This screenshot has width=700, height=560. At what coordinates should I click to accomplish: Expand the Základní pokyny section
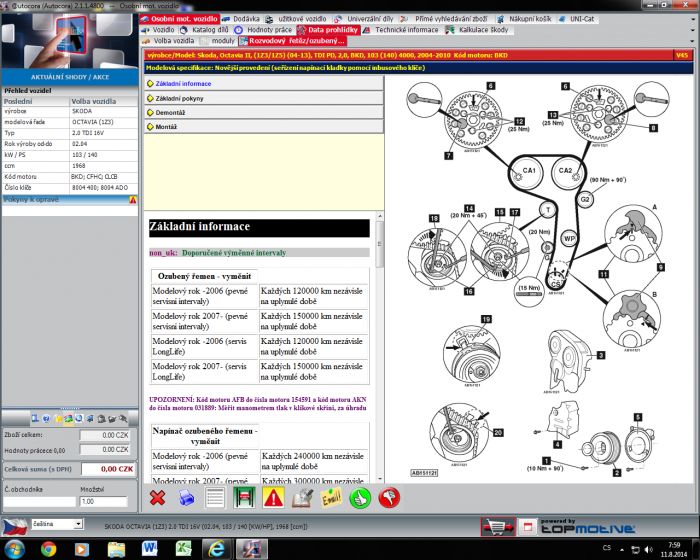(x=263, y=98)
